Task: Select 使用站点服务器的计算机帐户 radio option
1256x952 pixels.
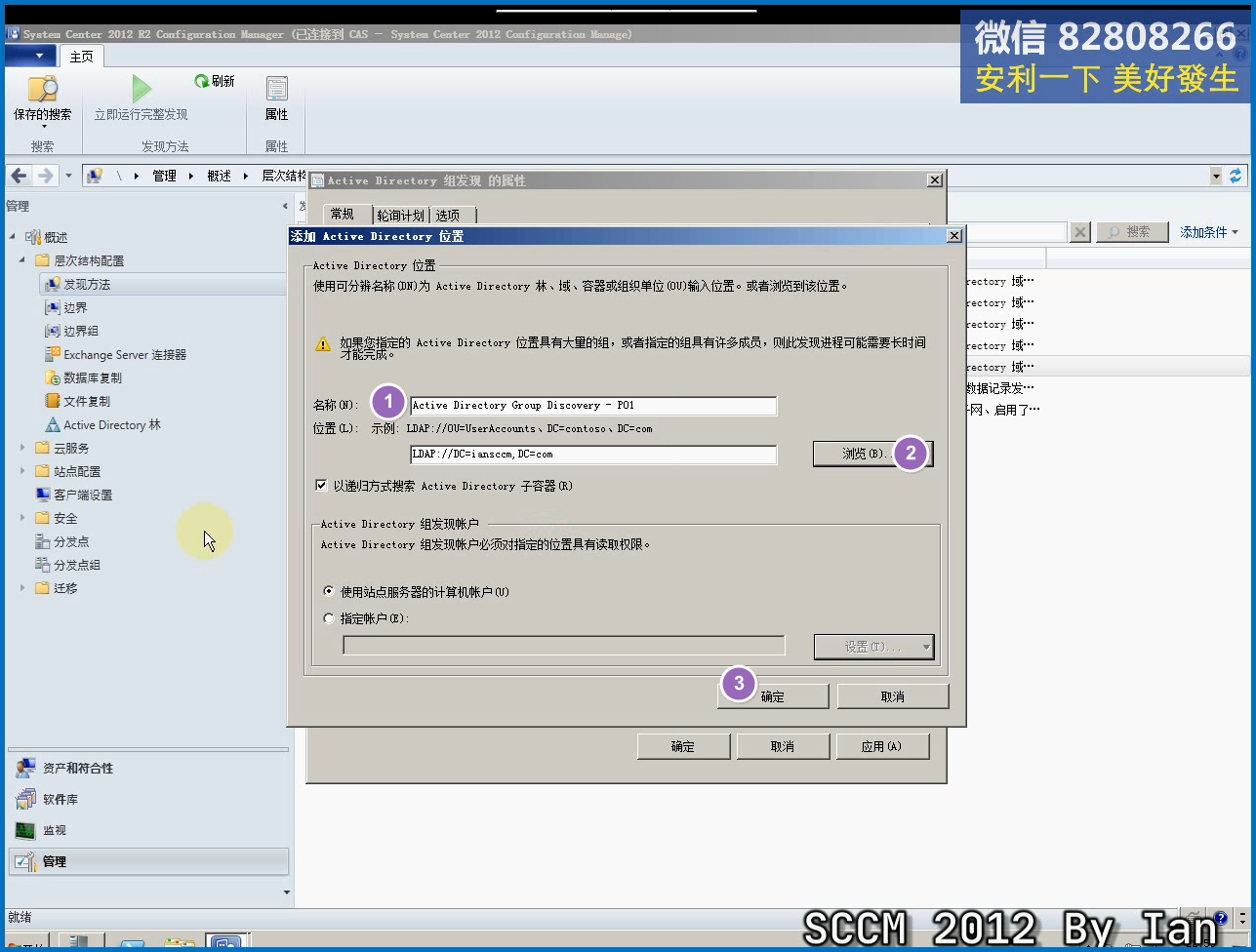Action: click(329, 592)
